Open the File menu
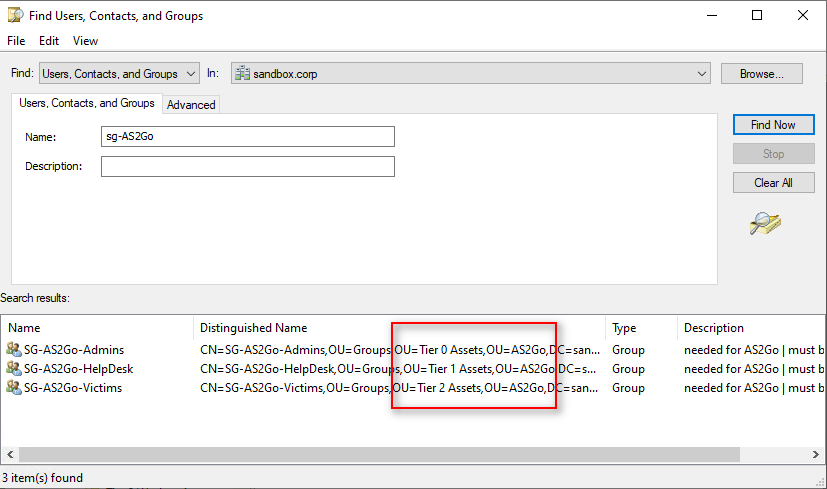Screen dimensions: 827x489 (x=16, y=41)
